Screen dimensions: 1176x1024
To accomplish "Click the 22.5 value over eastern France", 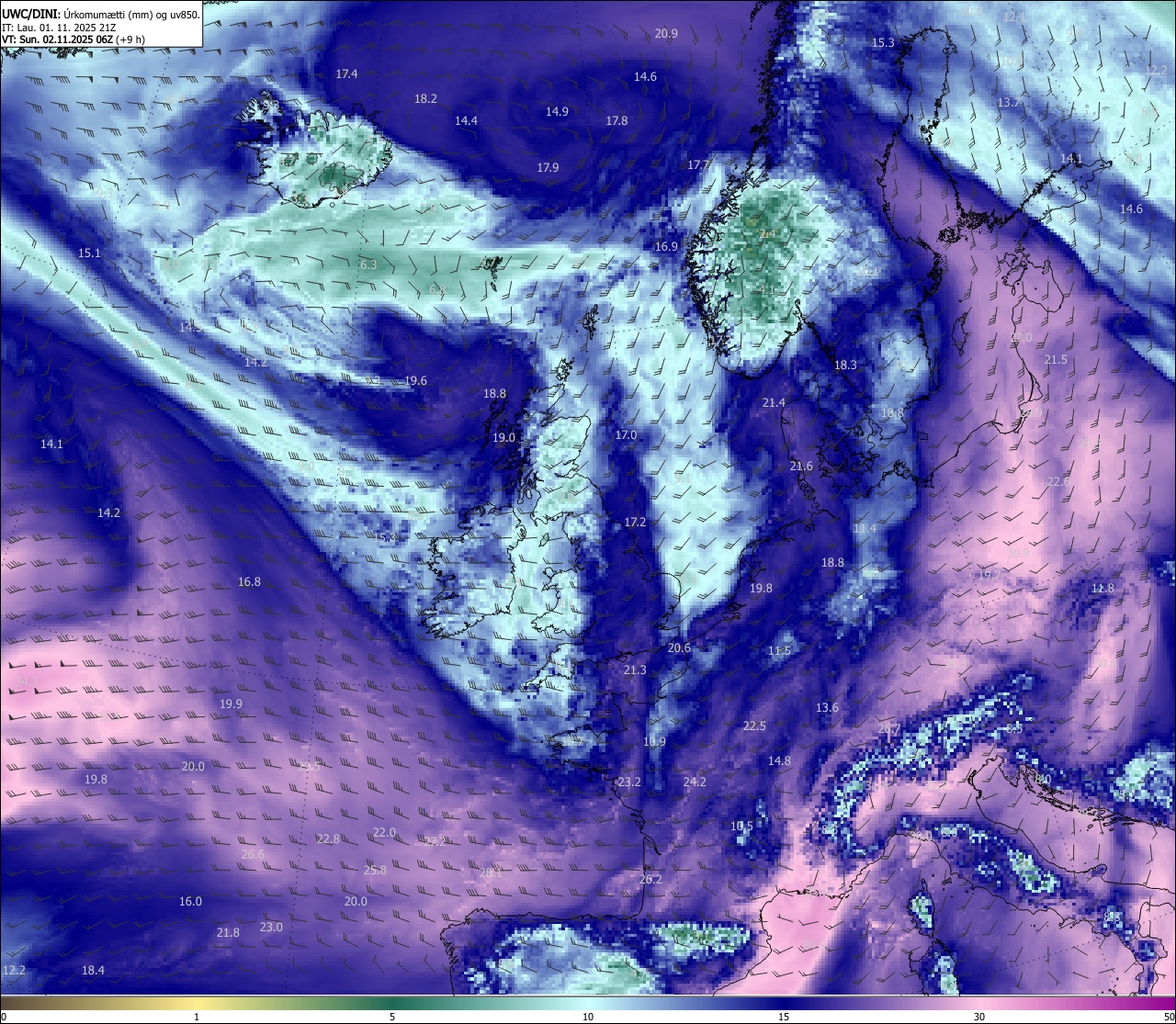I will point(754,726).
